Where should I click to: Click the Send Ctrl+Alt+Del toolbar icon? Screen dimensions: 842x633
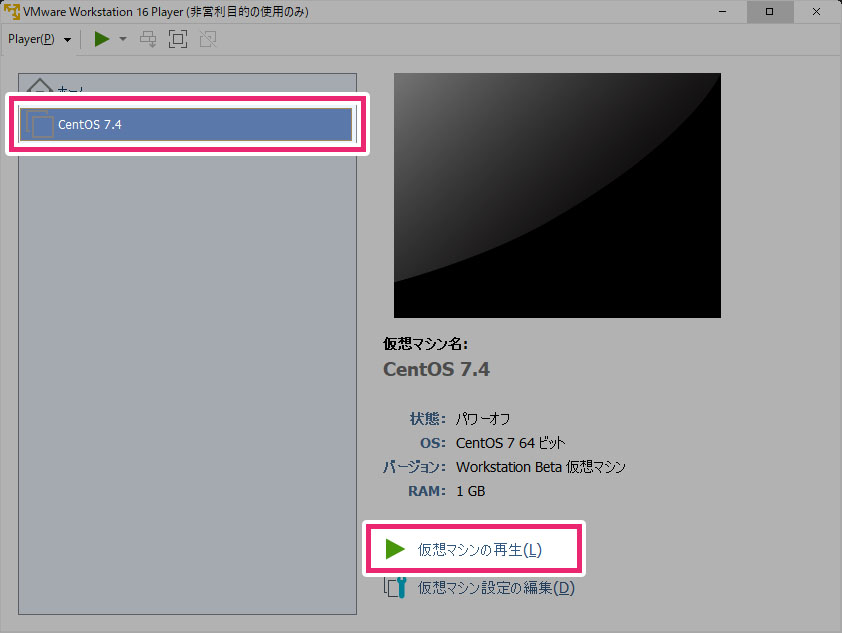point(148,39)
